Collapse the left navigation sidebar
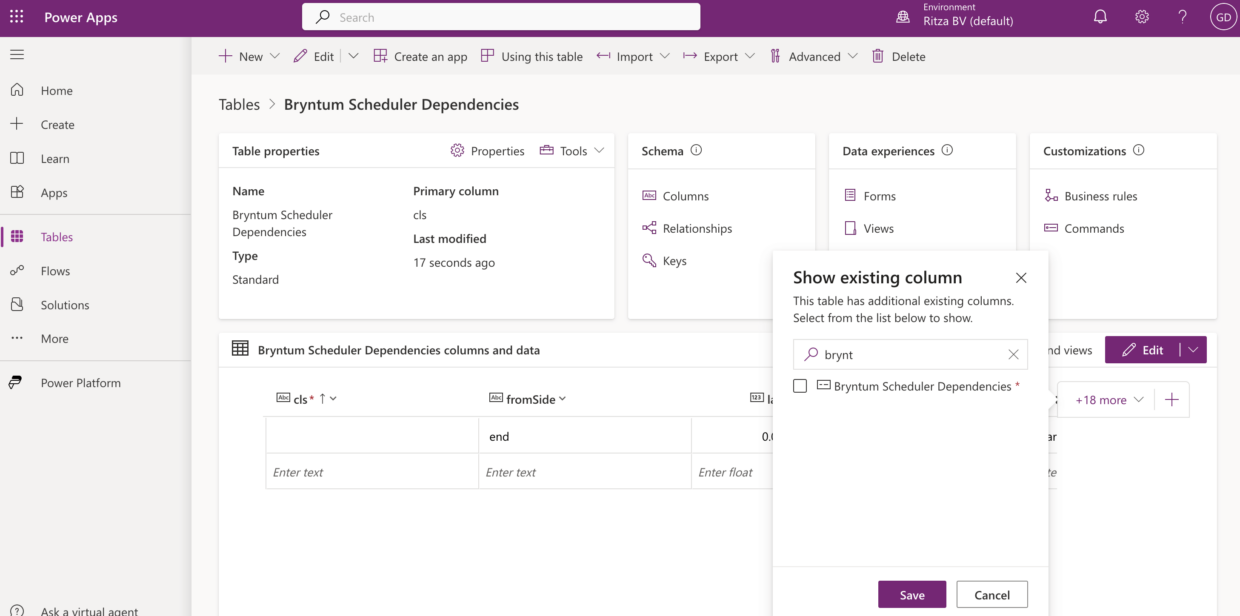The width and height of the screenshot is (1240, 616). click(x=18, y=55)
